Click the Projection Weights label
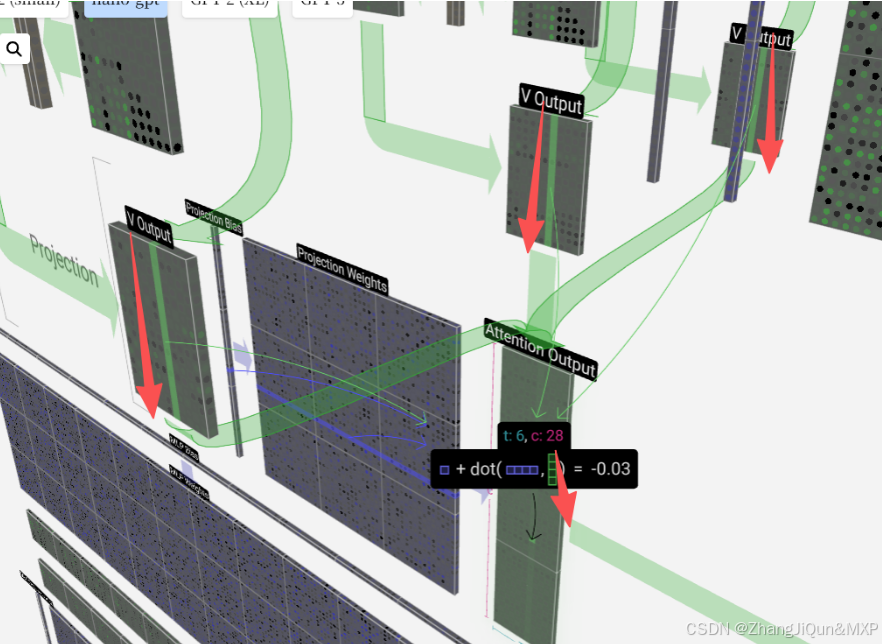The image size is (882, 644). 342,269
